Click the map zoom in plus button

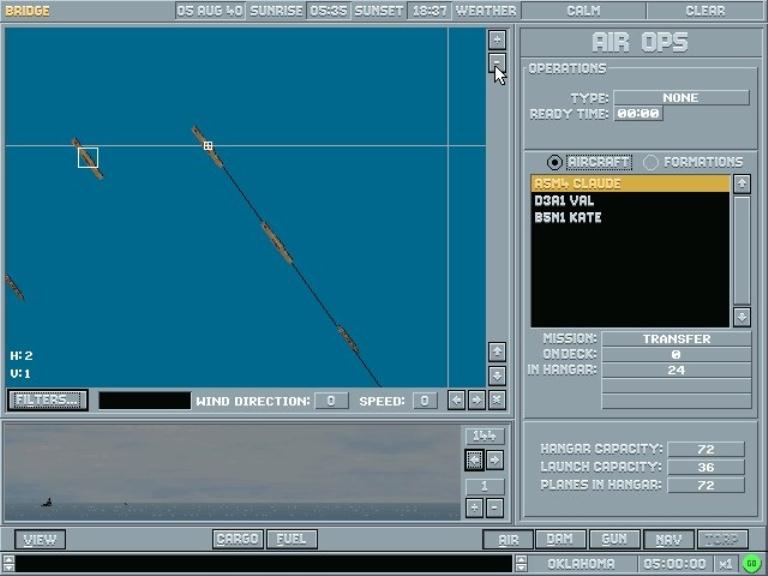click(497, 39)
